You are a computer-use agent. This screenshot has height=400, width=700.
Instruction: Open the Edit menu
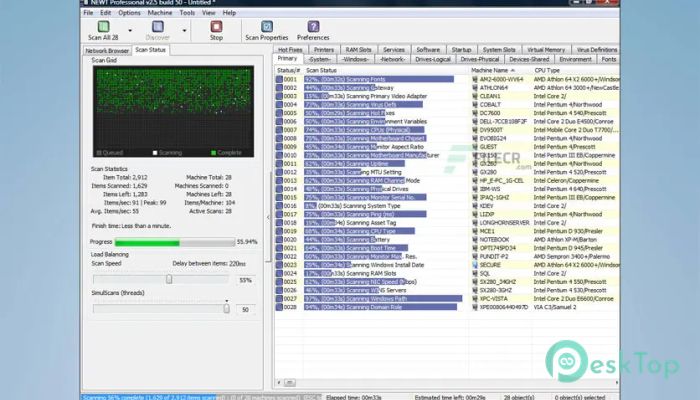[x=105, y=13]
